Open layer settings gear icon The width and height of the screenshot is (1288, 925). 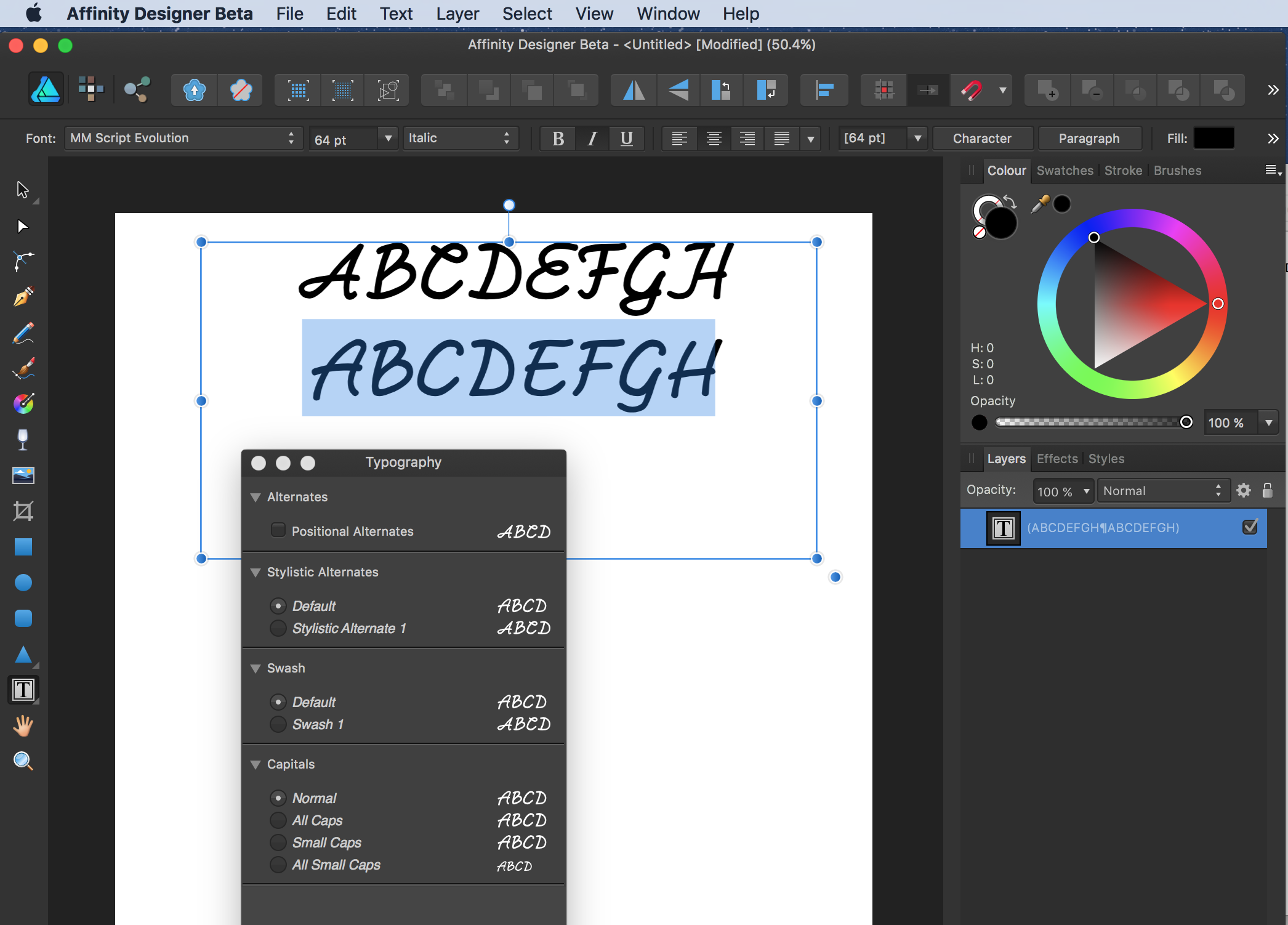[1244, 490]
